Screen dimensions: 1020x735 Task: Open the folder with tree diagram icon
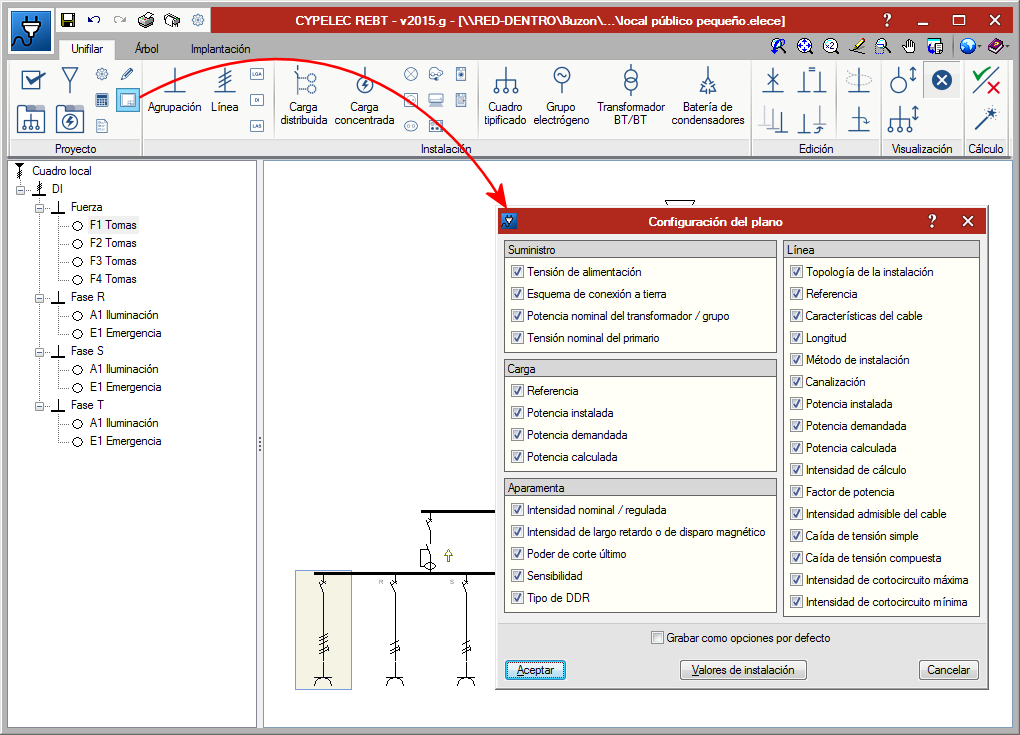pos(31,119)
